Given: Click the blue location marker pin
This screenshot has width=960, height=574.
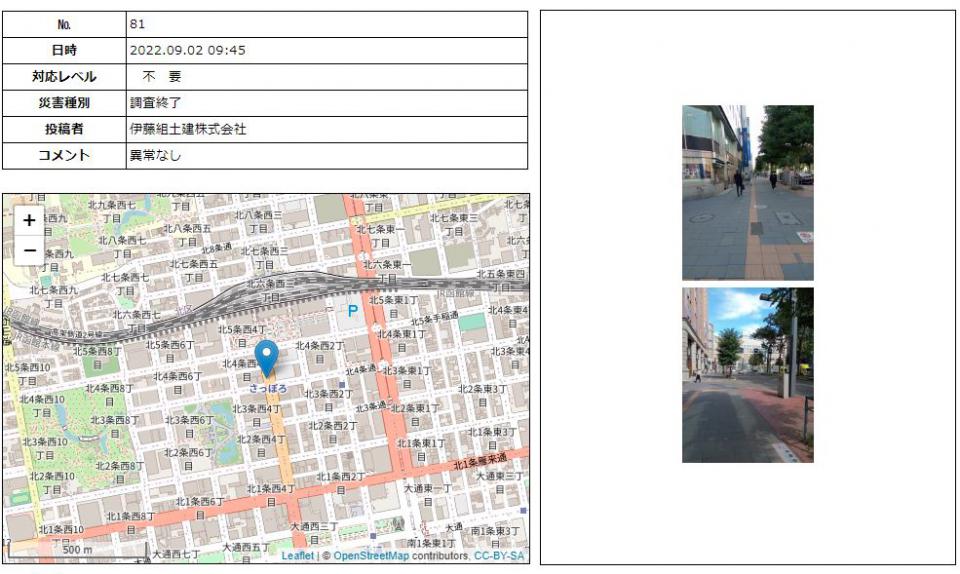Looking at the screenshot, I should point(266,358).
